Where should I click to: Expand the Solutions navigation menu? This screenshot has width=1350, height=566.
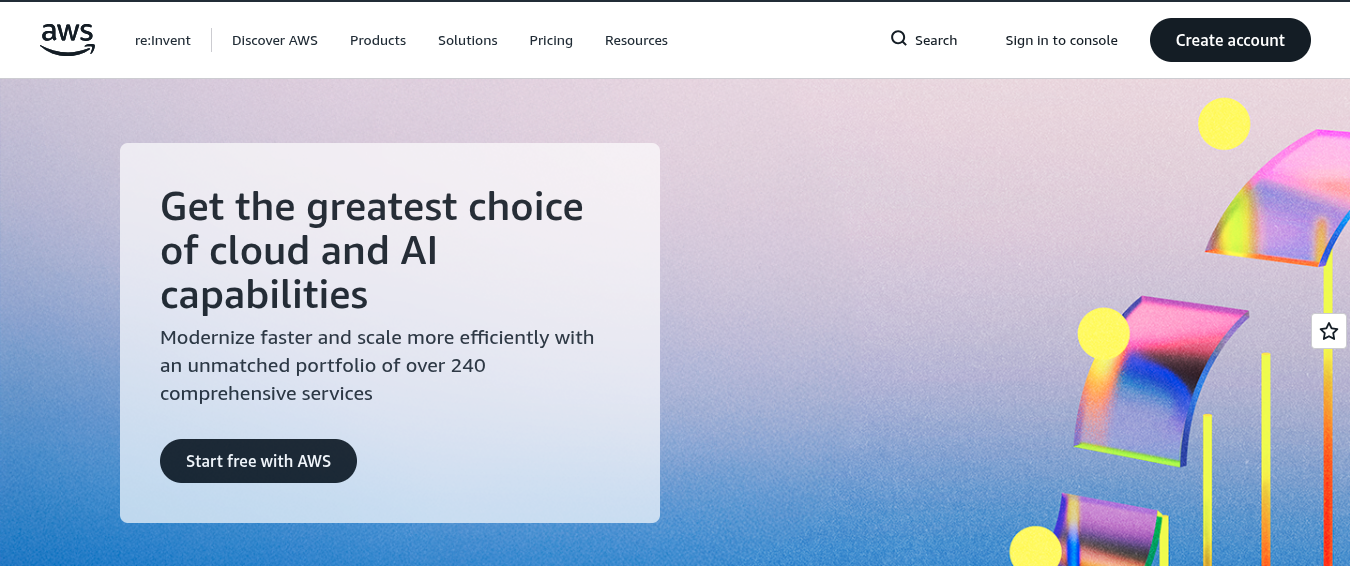467,41
